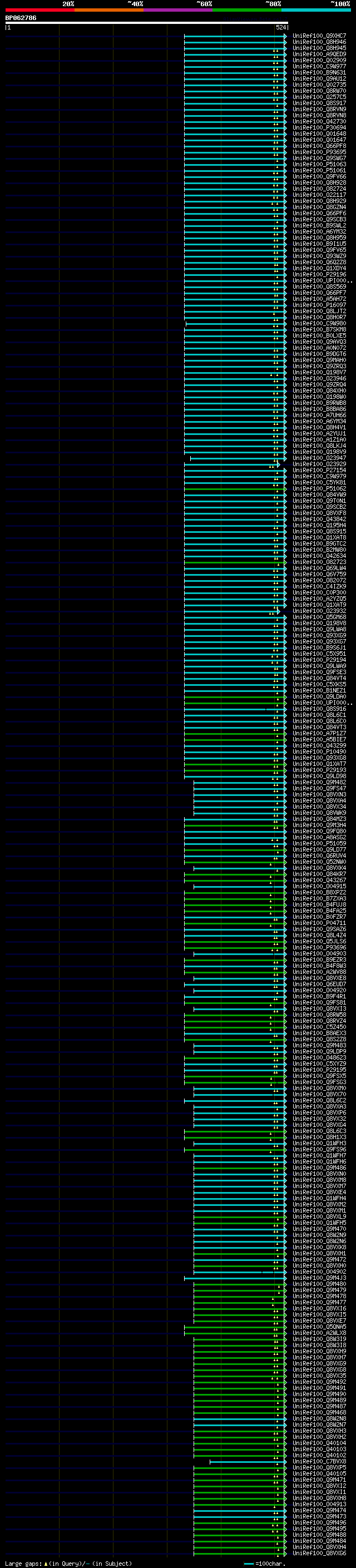Viewport: 356px width, 1568px height.
Task: Click hit label UniRef100_B9S6J1
Action: (319, 647)
